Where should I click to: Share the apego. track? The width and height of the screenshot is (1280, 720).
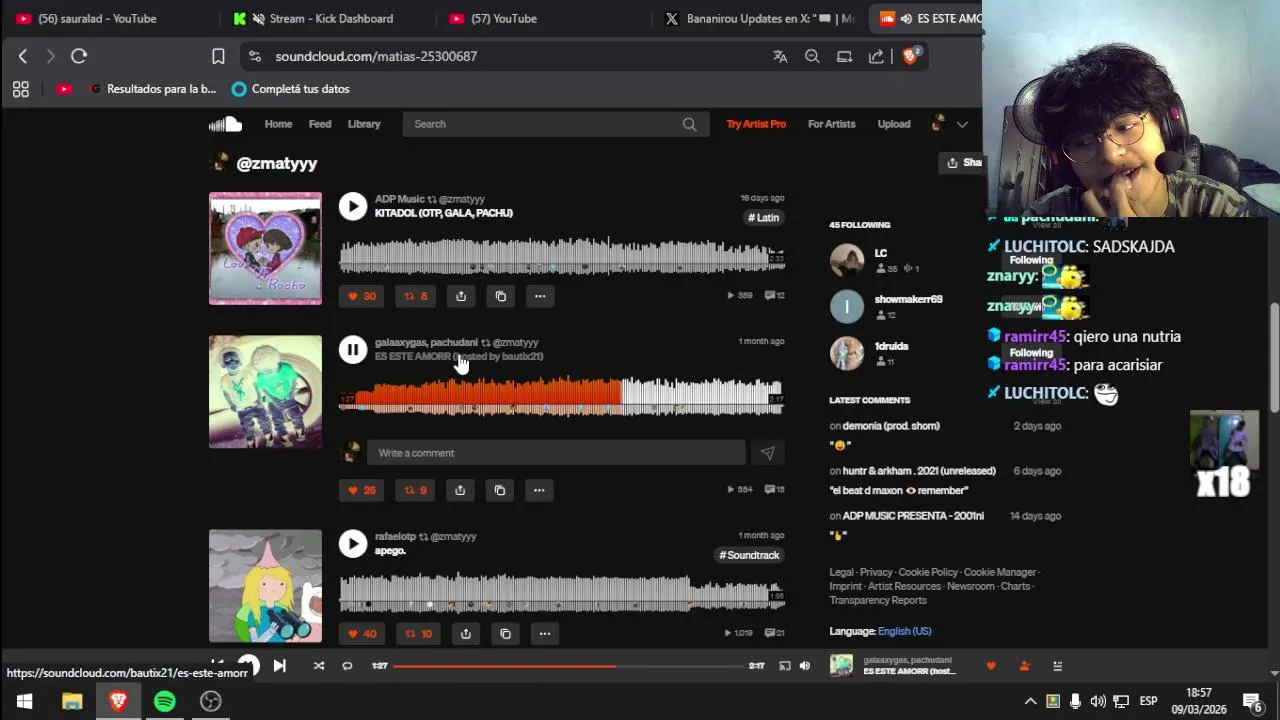point(466,633)
